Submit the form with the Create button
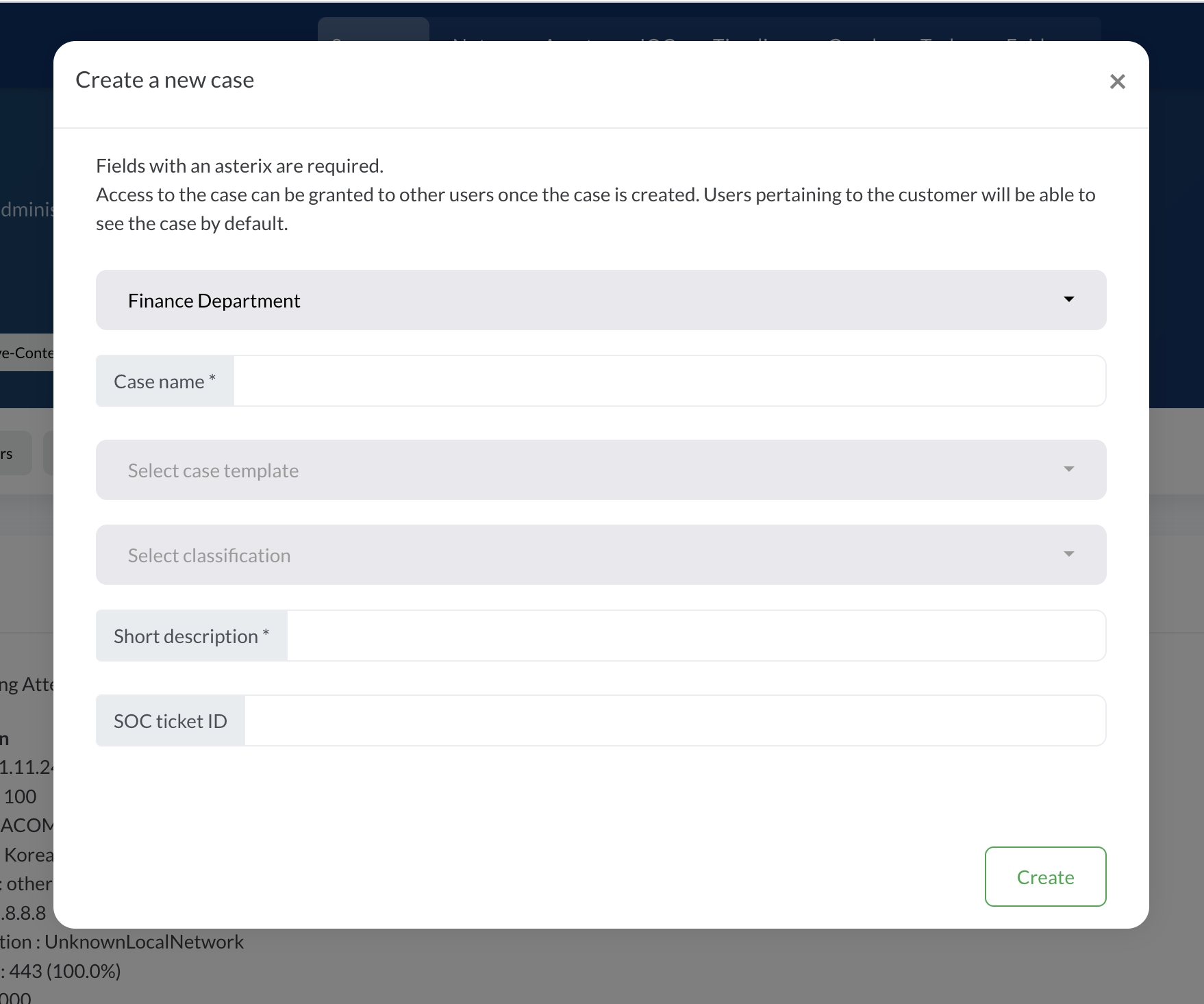 (x=1045, y=877)
